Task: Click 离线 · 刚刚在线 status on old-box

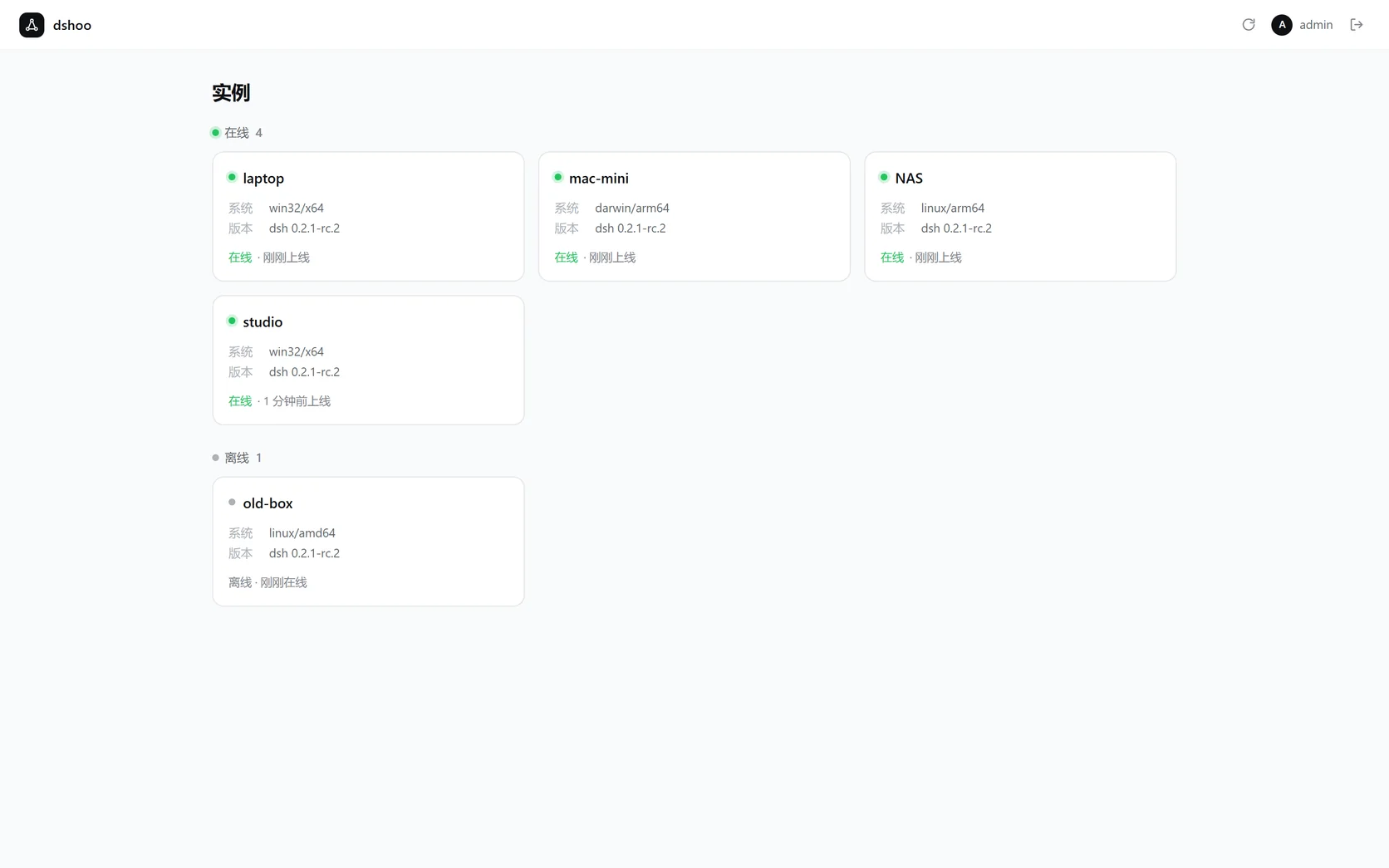Action: click(x=267, y=583)
